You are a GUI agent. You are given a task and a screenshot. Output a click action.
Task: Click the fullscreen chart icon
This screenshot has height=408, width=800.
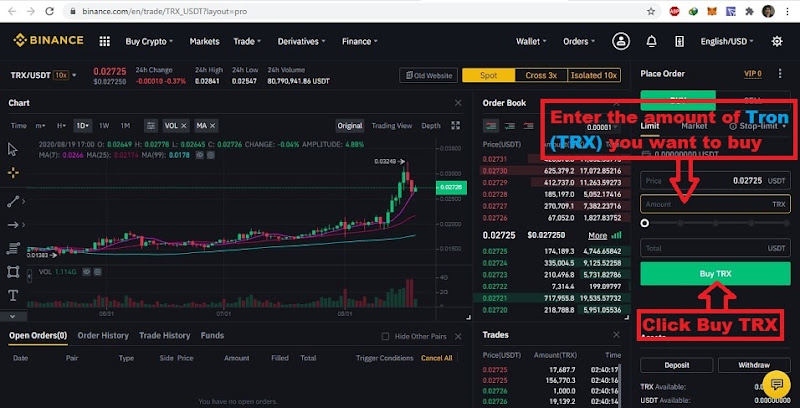[x=456, y=125]
